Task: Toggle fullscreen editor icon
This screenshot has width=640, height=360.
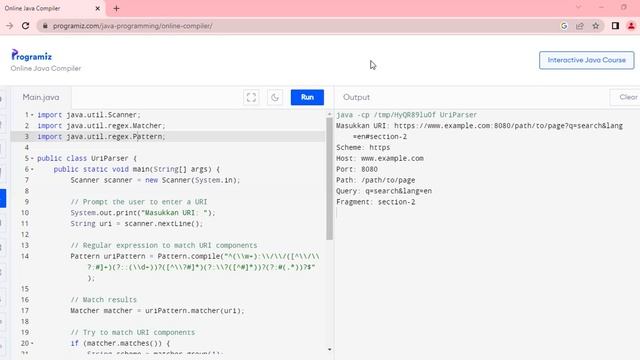Action: [251, 97]
